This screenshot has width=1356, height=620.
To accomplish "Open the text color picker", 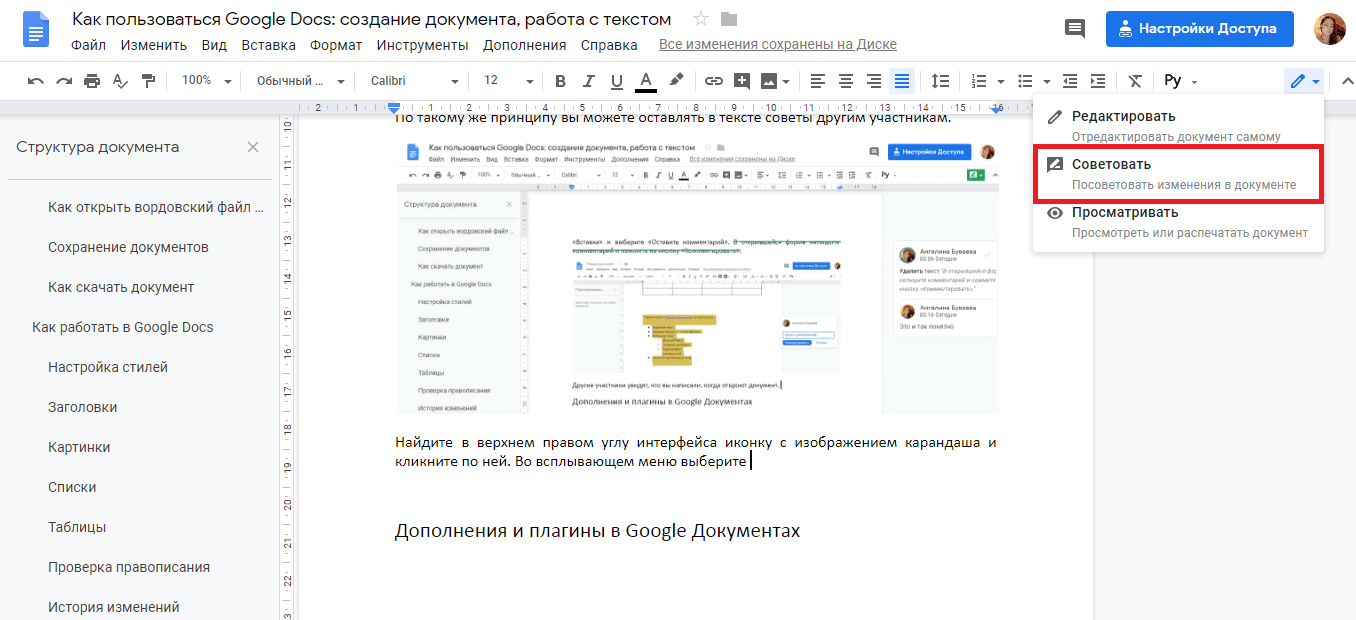I will point(646,81).
